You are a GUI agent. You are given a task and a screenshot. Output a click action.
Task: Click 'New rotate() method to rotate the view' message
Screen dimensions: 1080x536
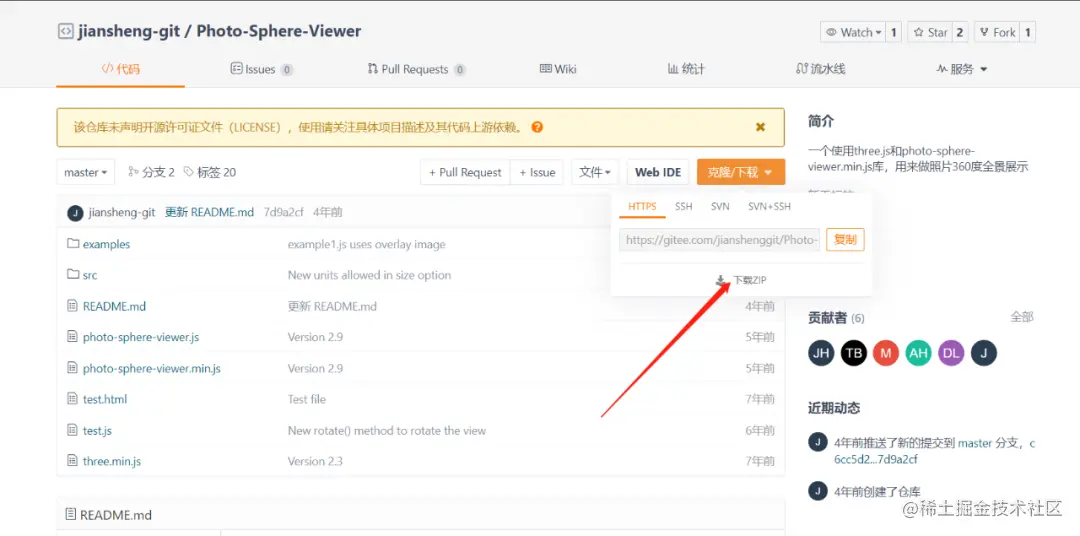[386, 430]
